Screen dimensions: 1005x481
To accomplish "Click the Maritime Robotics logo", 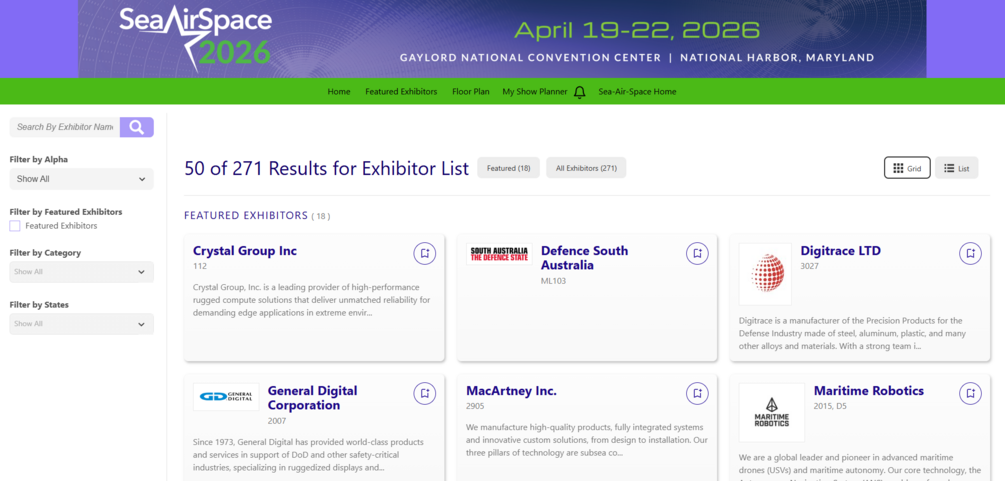I will (772, 412).
